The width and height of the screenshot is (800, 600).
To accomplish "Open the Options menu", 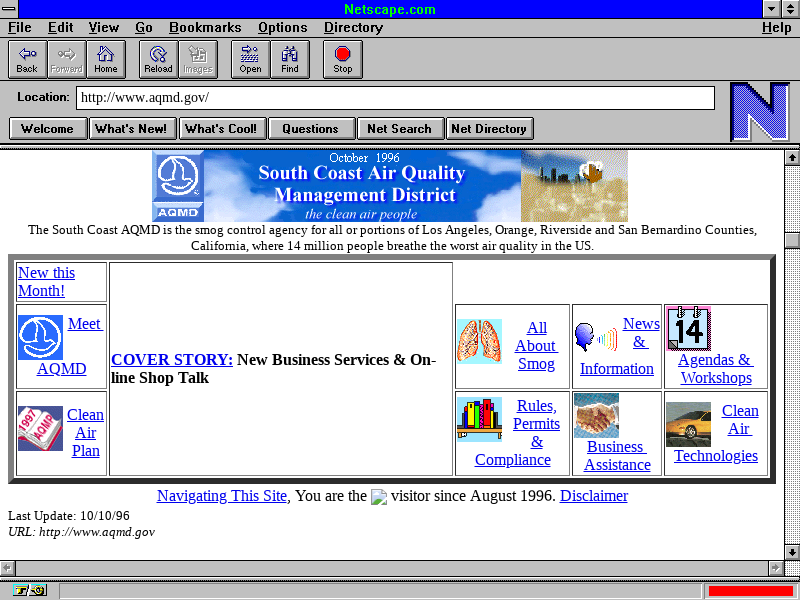I will coord(282,27).
